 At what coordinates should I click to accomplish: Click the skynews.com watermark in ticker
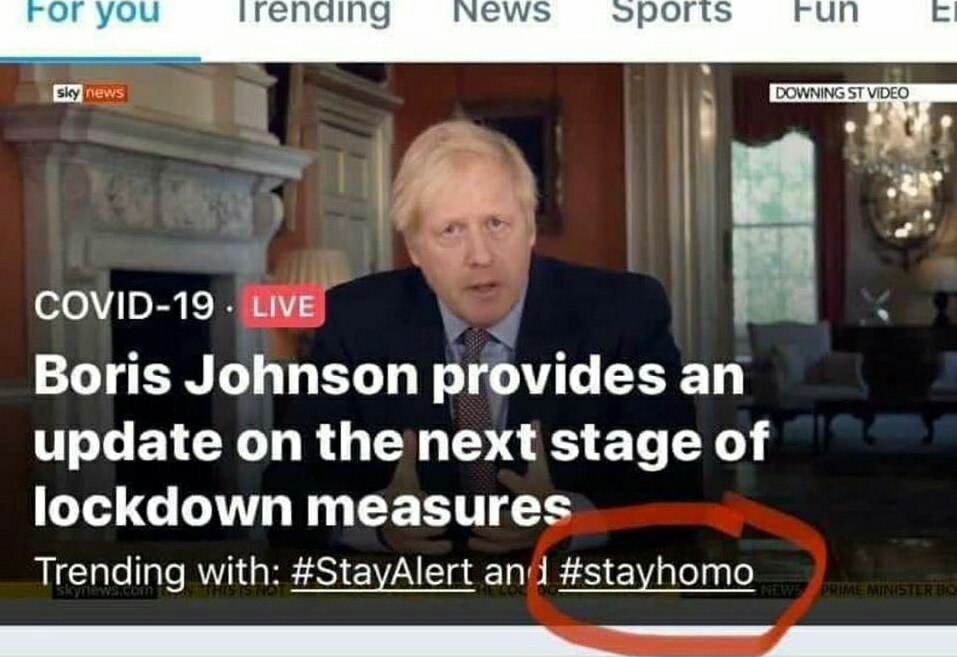click(x=105, y=591)
